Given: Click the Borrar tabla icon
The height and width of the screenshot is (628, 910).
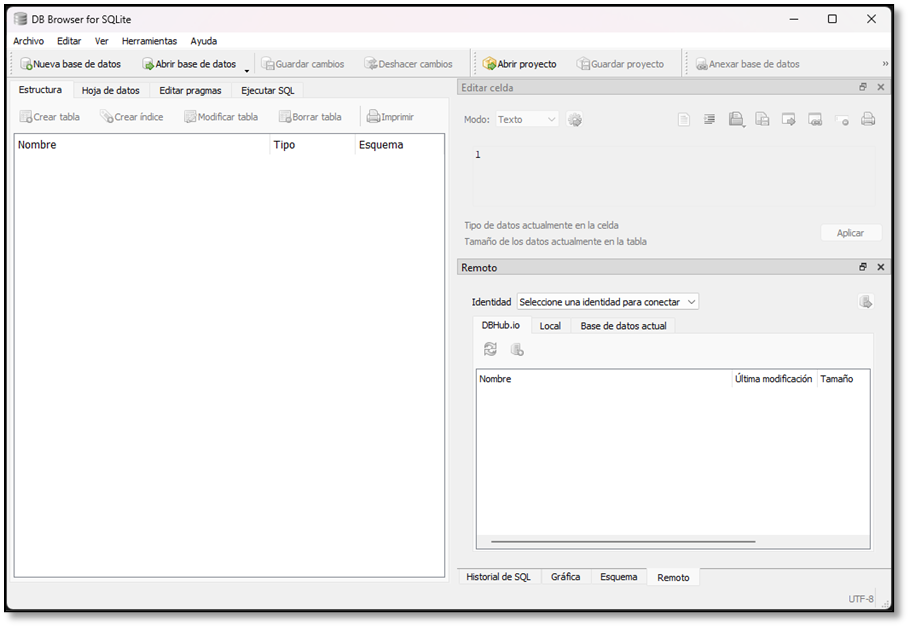Looking at the screenshot, I should coord(284,117).
